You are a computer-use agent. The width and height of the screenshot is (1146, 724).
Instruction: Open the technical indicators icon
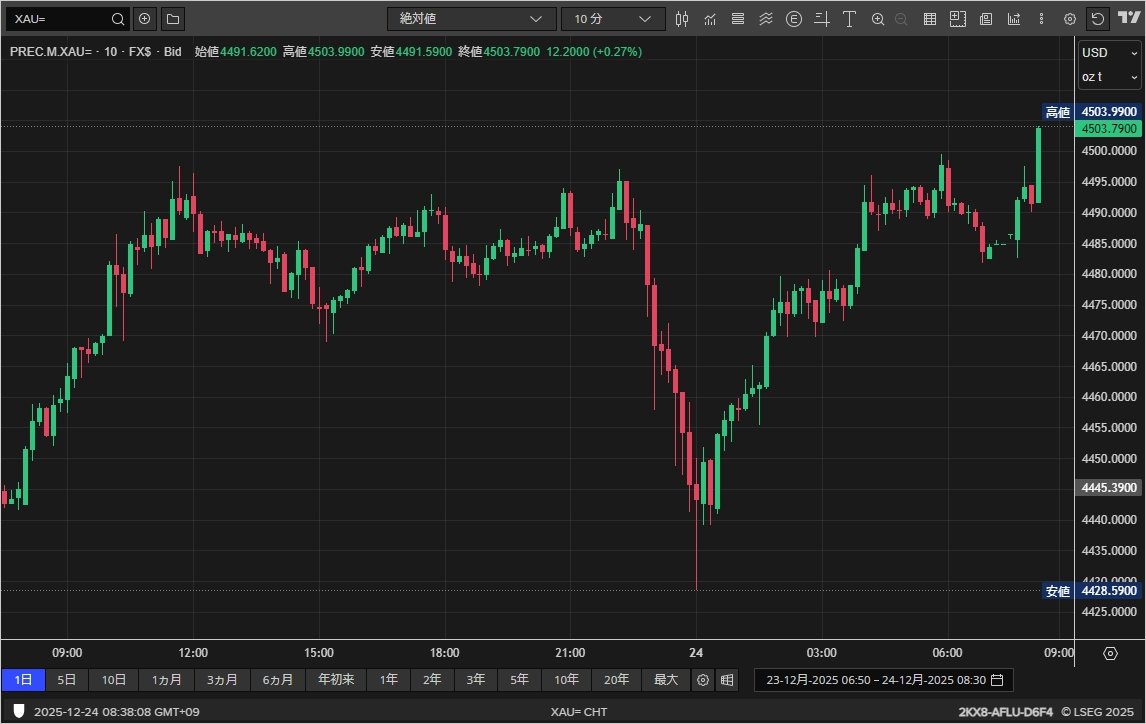[x=710, y=18]
